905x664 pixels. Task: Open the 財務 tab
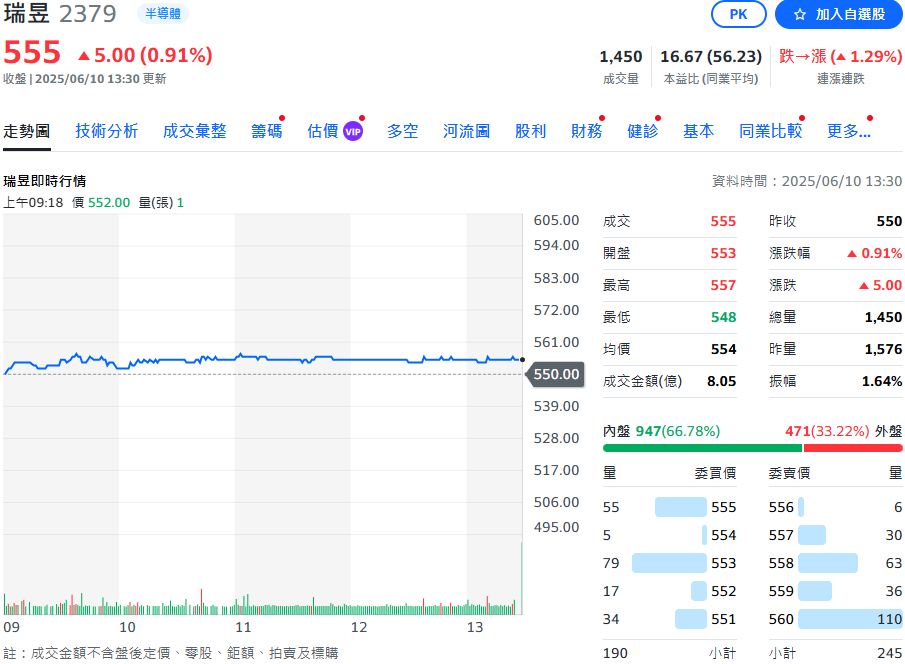point(586,131)
